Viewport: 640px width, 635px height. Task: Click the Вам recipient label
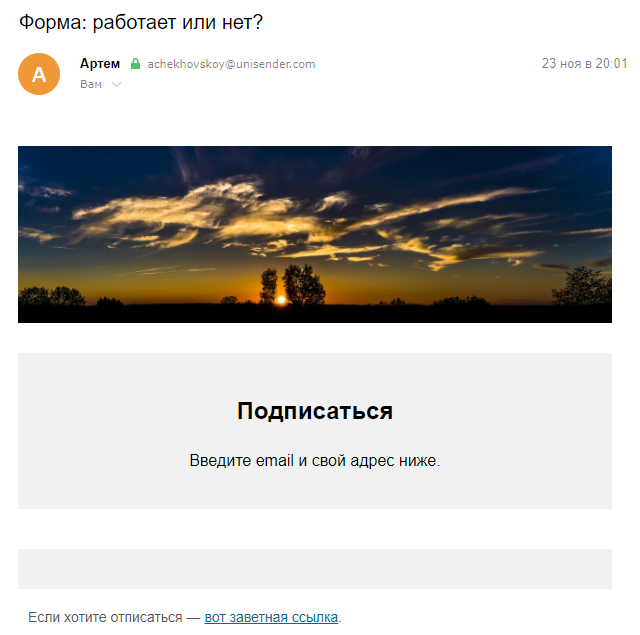pyautogui.click(x=91, y=84)
